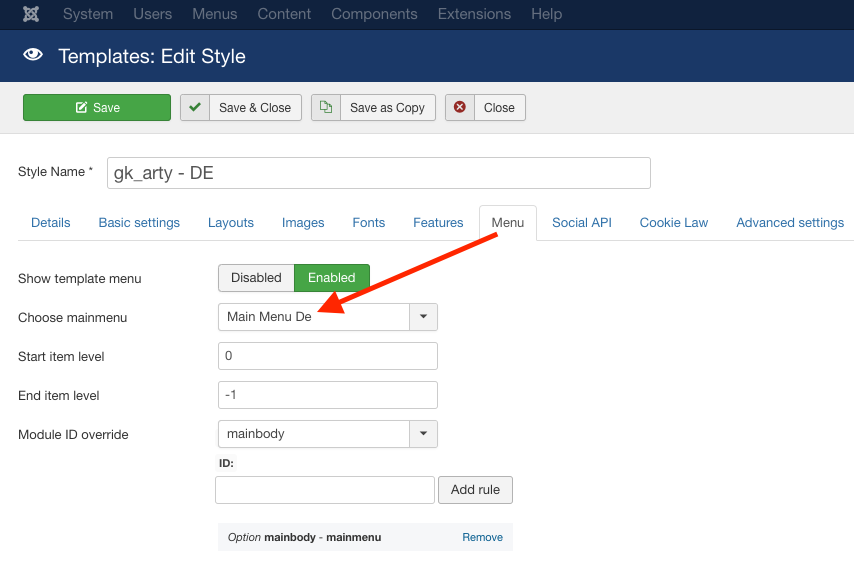The image size is (854, 582).
Task: Switch to the Advanced settings tab
Action: [790, 223]
